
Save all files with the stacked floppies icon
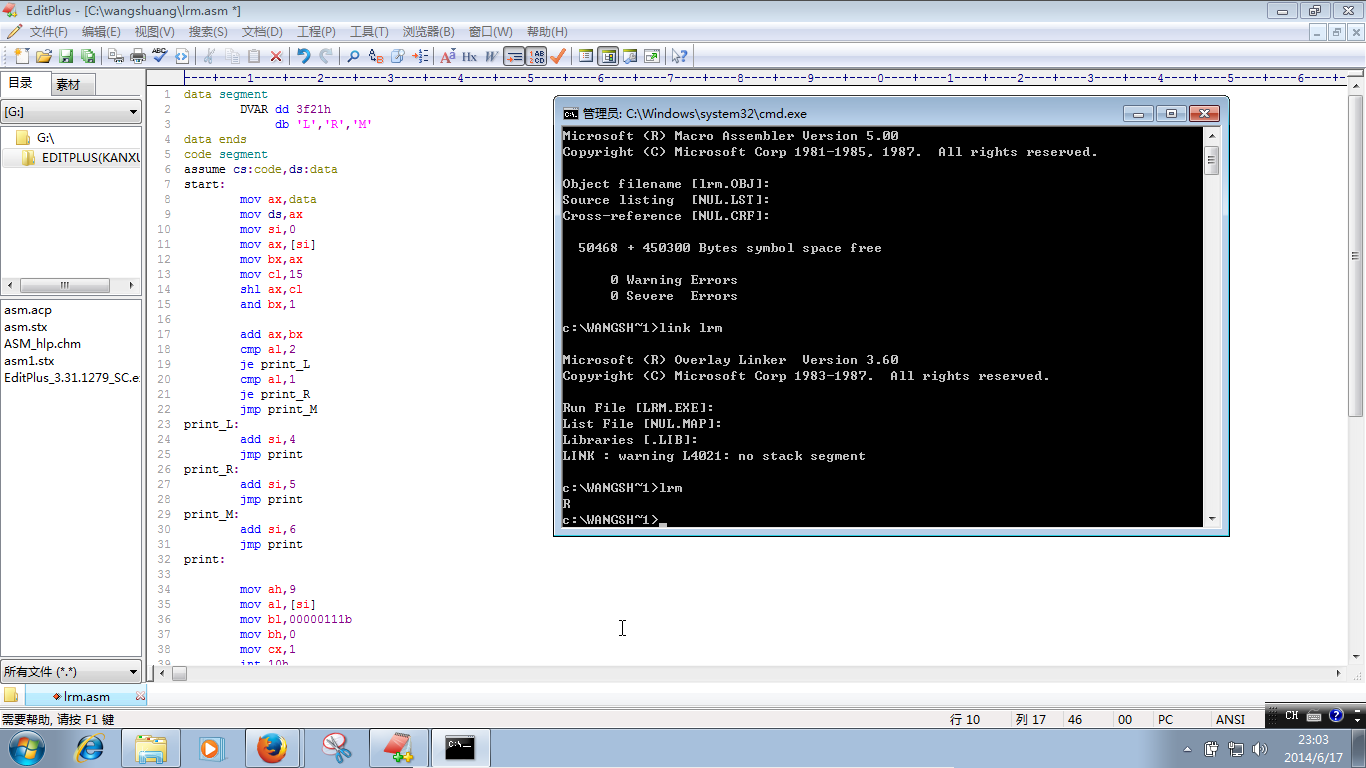pyautogui.click(x=88, y=56)
